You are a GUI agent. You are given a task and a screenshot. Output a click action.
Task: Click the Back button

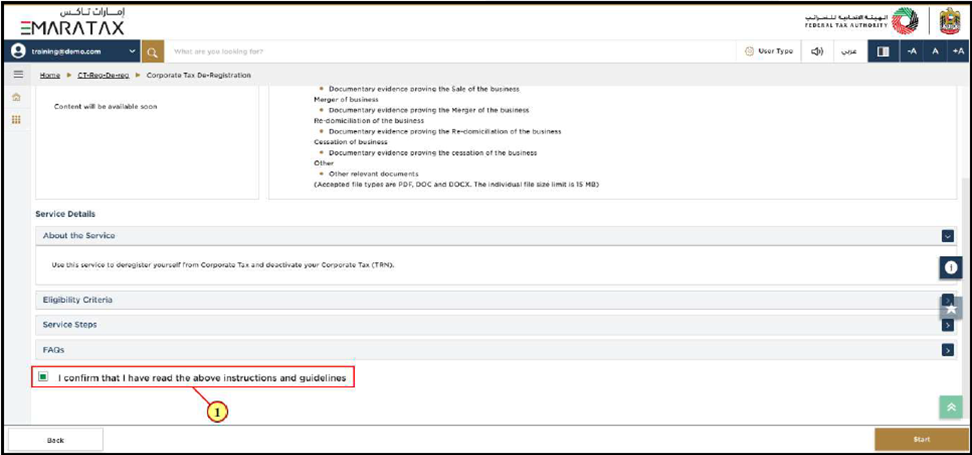(x=56, y=439)
